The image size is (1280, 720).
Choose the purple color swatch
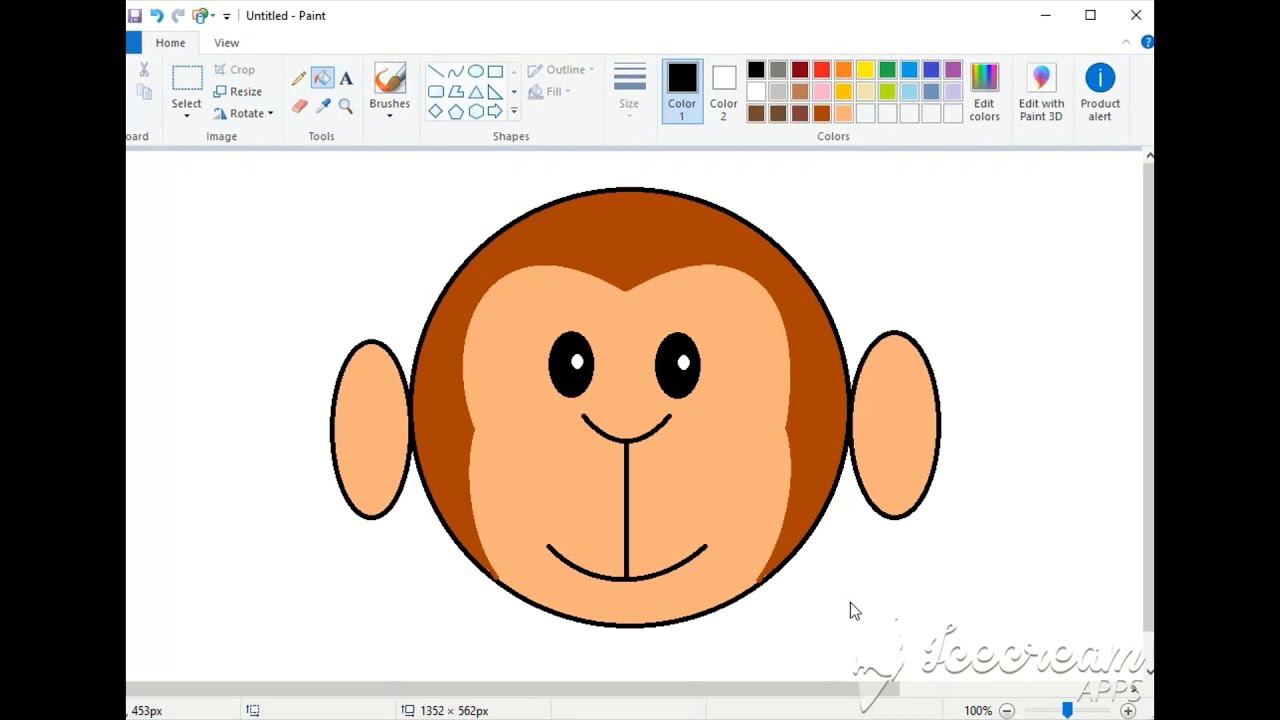pos(953,70)
